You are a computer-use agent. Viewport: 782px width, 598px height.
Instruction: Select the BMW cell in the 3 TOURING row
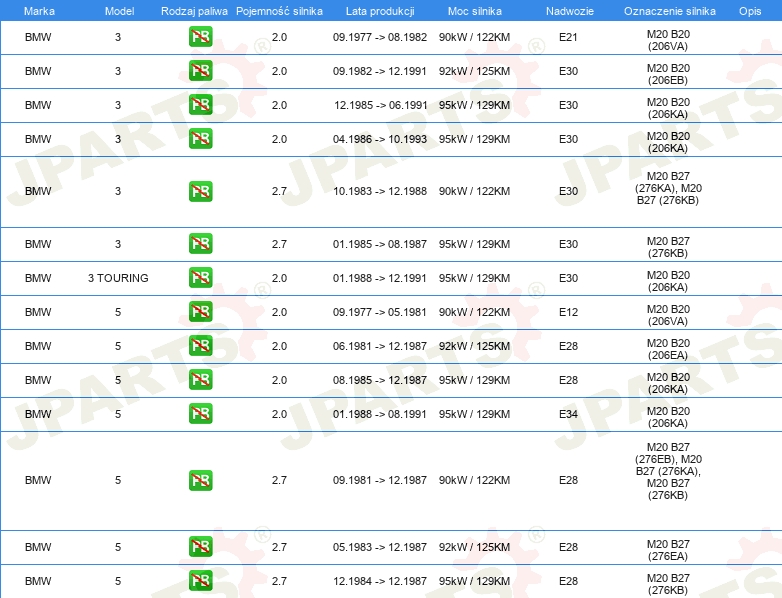click(x=38, y=278)
